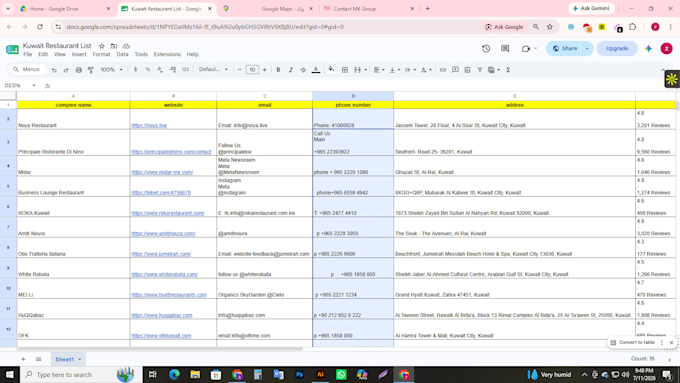This screenshot has width=680, height=383.
Task: Open number format 123 menu
Action: point(185,69)
